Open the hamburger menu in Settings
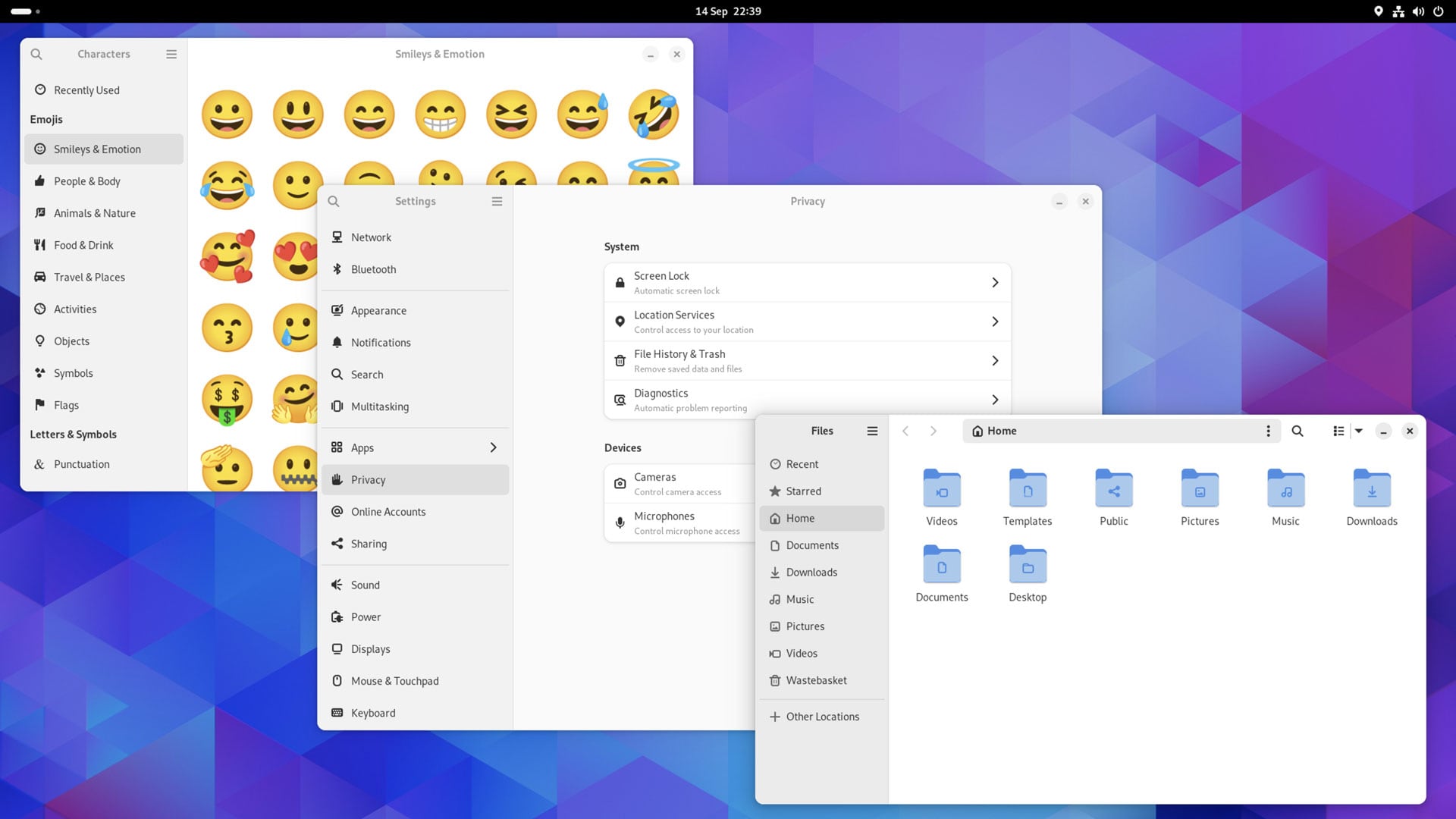Screen dimensions: 1456x819 tap(497, 201)
